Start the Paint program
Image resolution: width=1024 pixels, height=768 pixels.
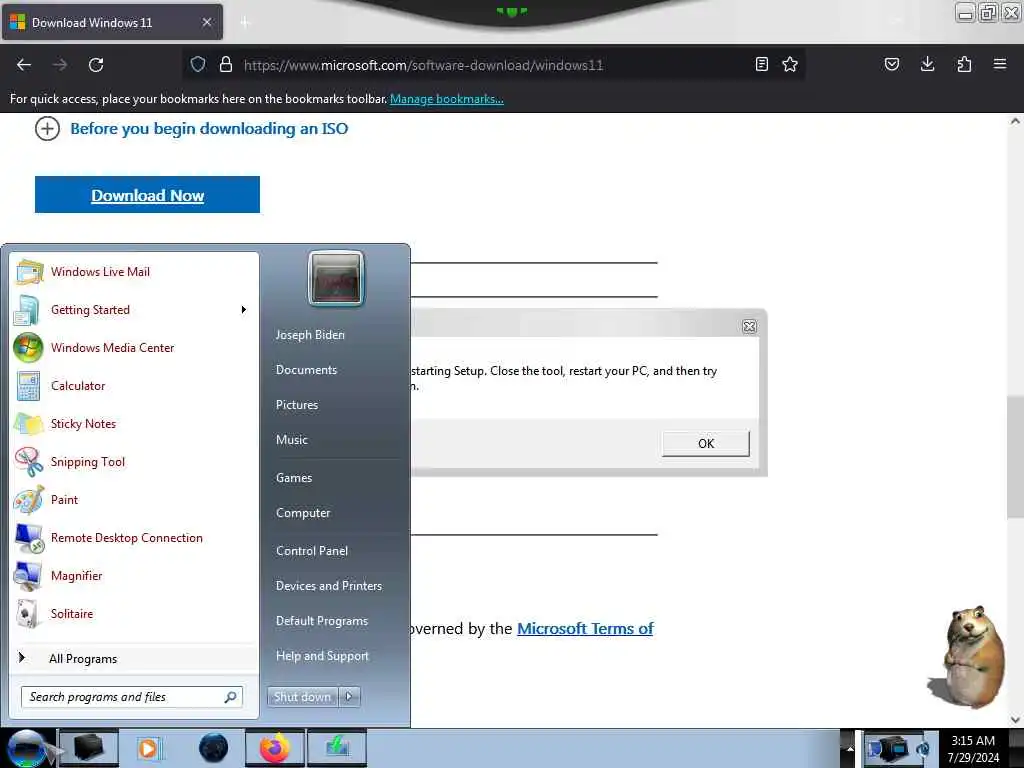(x=135, y=500)
